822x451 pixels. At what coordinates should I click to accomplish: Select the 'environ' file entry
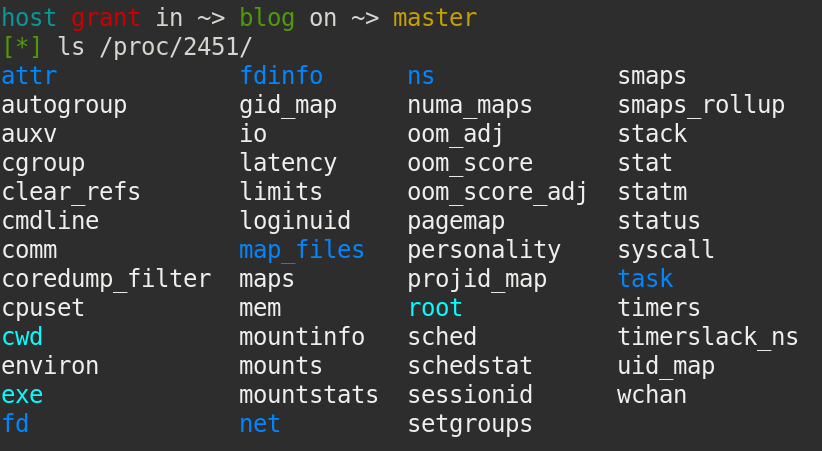tap(50, 366)
